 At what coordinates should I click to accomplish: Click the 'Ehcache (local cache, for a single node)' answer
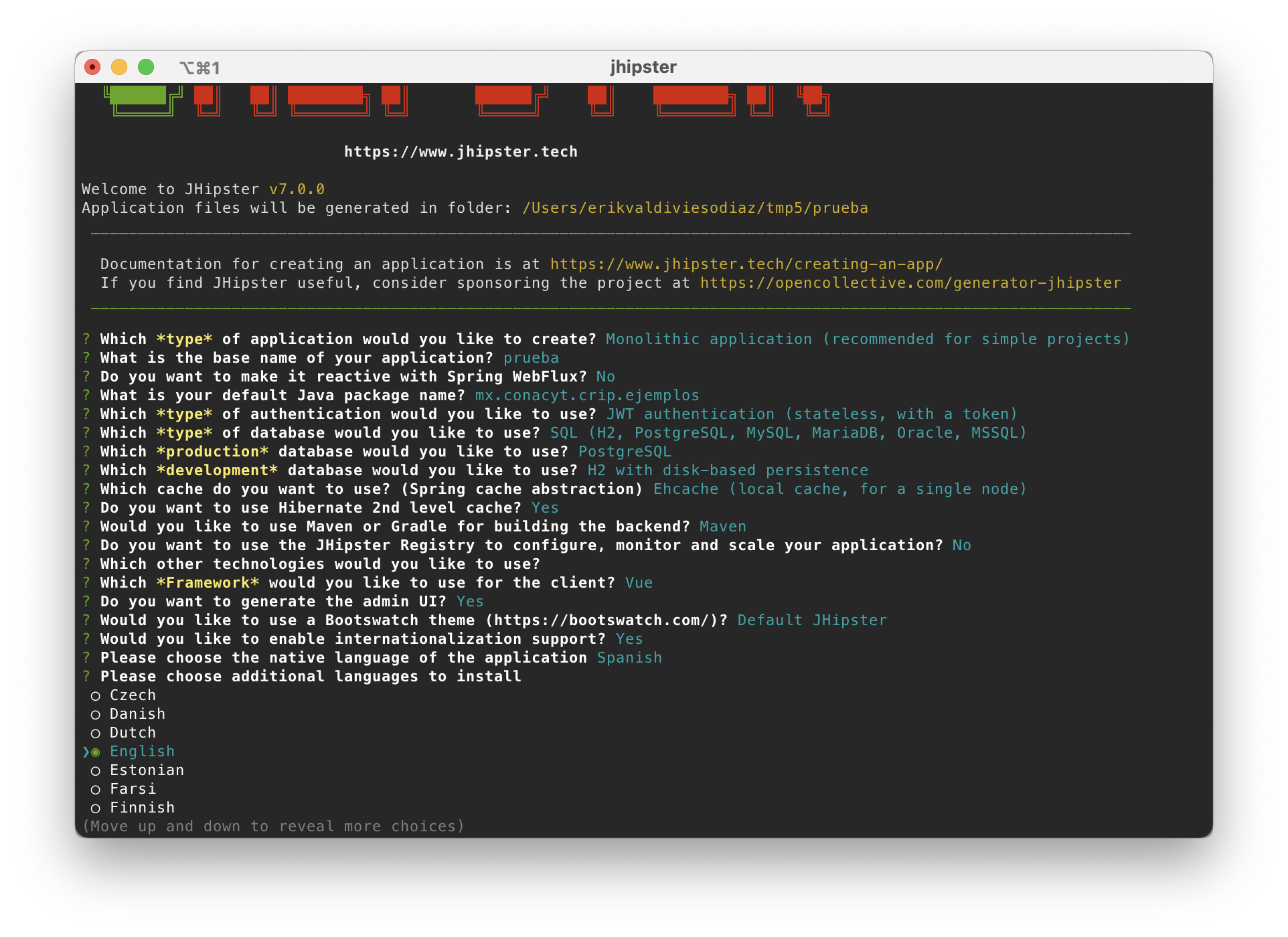click(840, 489)
